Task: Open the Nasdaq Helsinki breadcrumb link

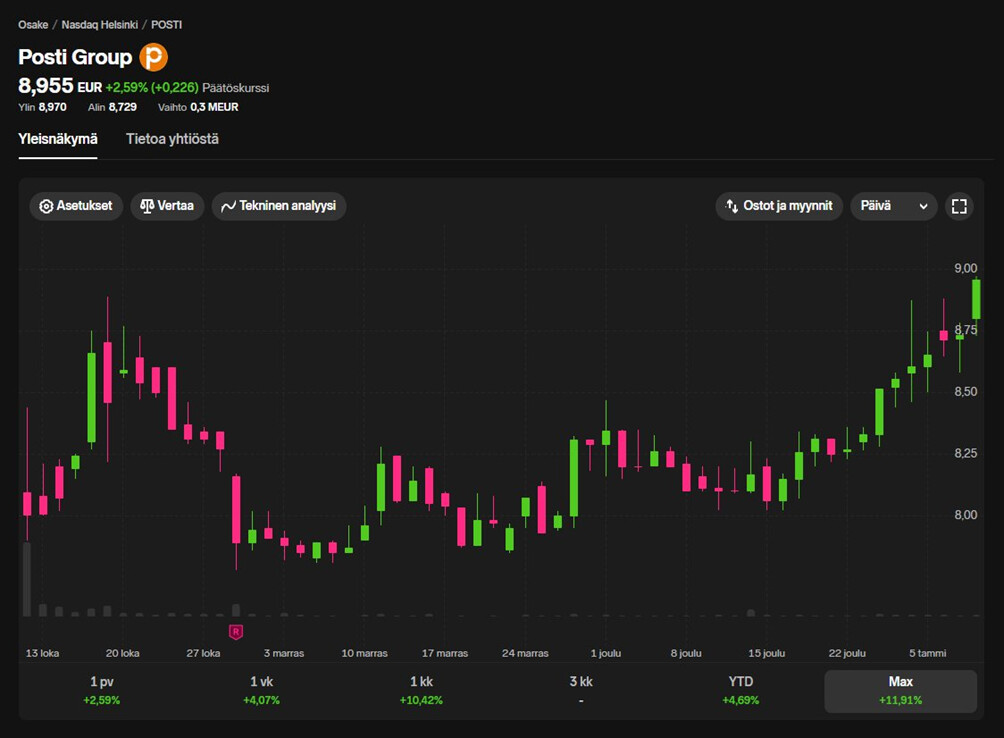Action: click(x=99, y=24)
